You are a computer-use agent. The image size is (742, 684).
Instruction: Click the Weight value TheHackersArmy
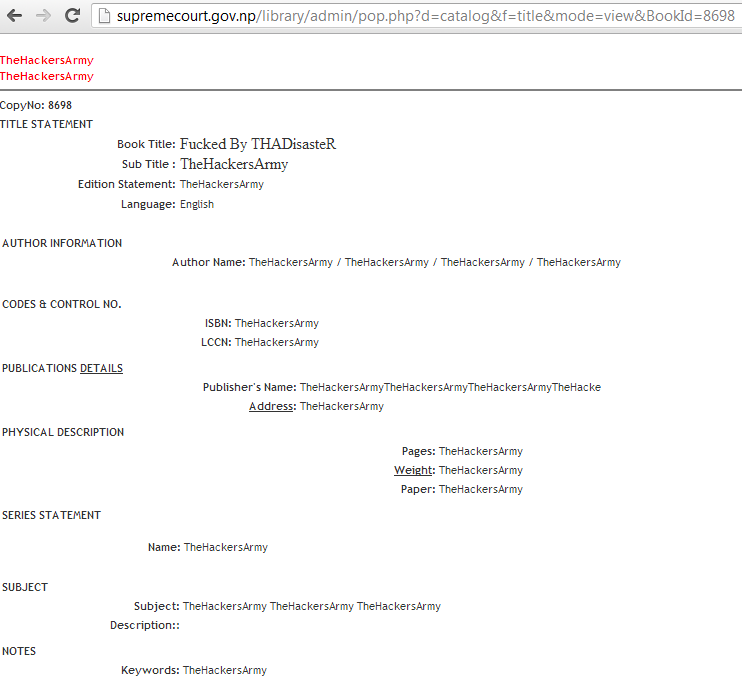[481, 471]
